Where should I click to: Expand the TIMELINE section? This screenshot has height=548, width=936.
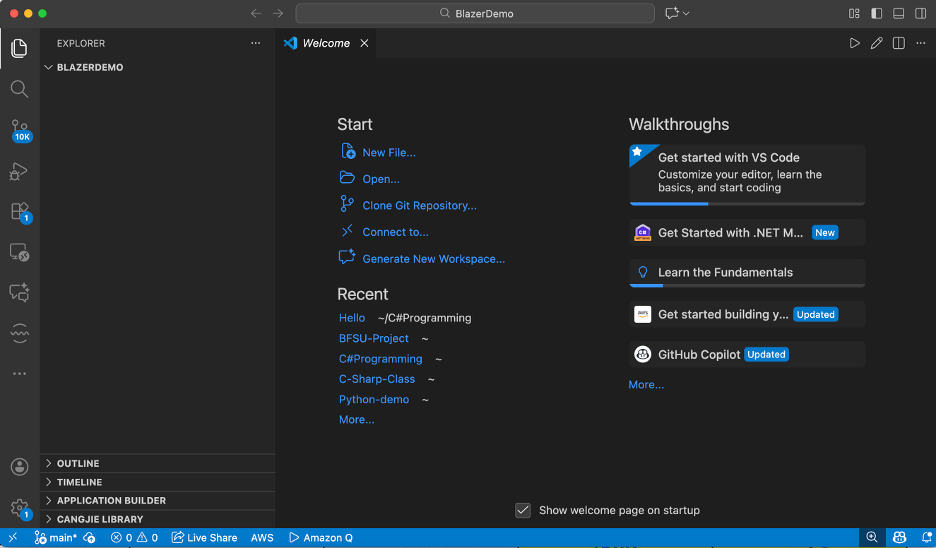[158, 482]
